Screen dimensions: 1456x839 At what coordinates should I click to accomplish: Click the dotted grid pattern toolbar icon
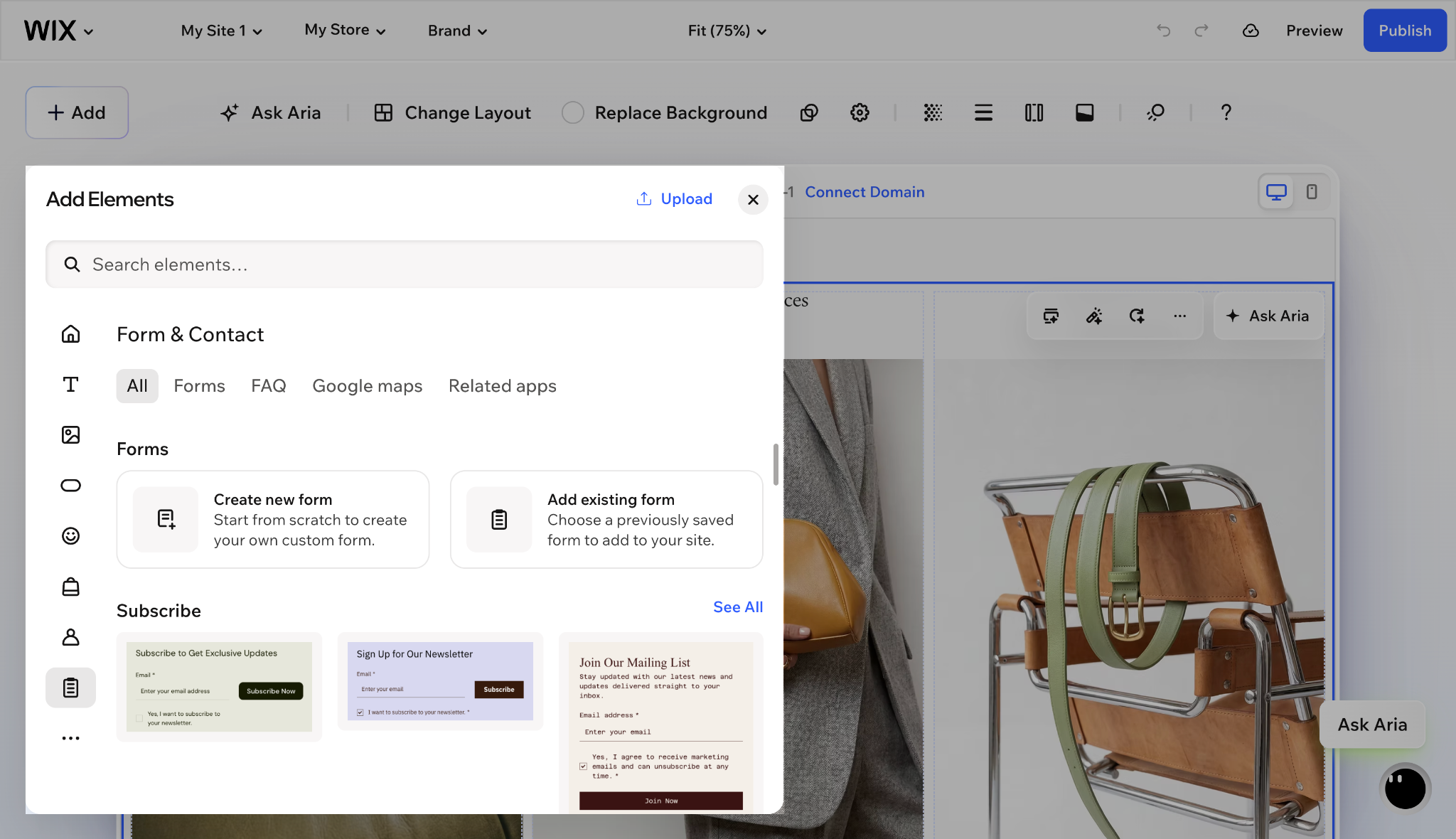pos(933,112)
